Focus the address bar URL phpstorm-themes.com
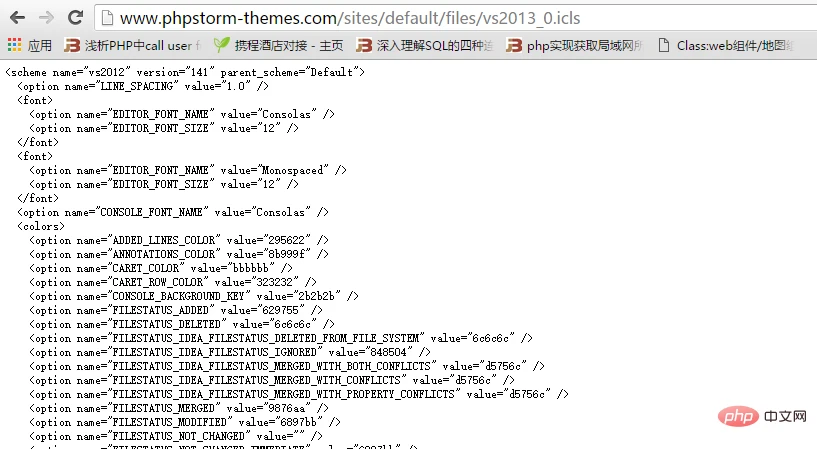This screenshot has height=449, width=817. [350, 18]
